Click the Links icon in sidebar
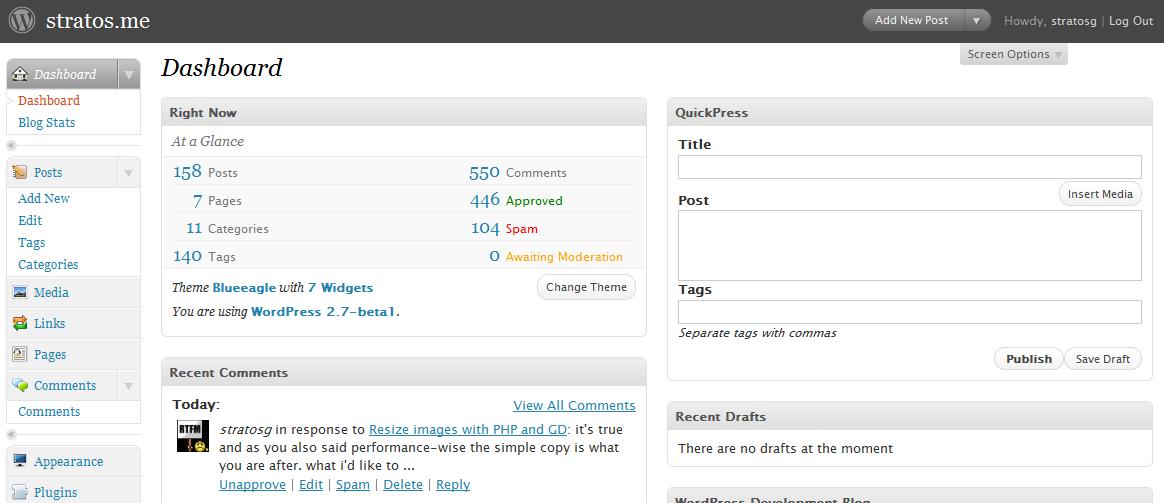1164x503 pixels. [20, 323]
